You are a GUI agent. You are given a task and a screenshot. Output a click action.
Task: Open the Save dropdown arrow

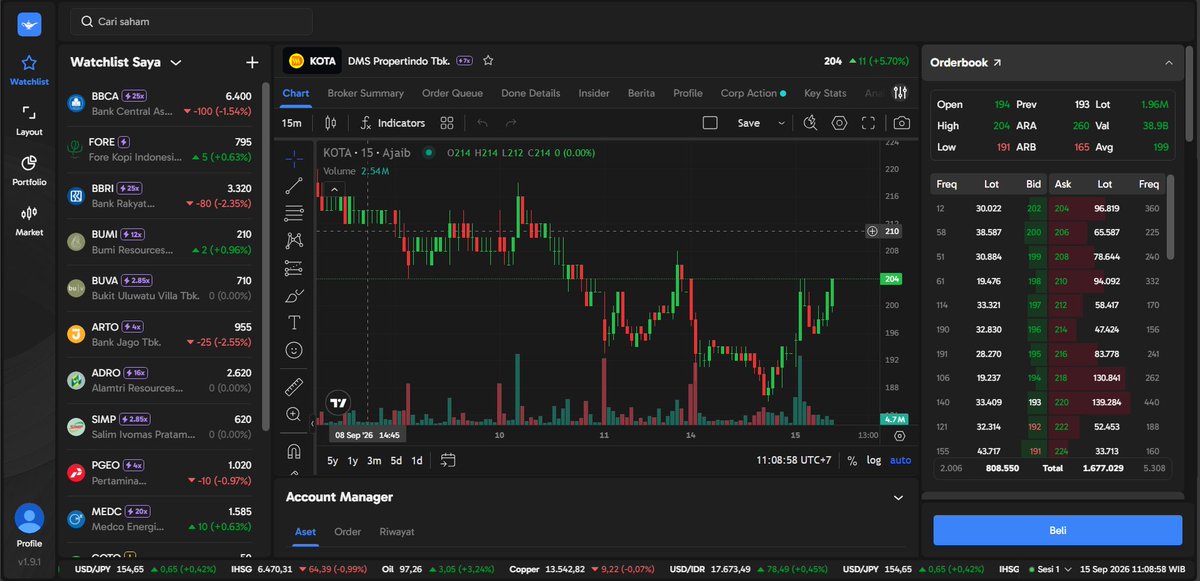[x=781, y=123]
